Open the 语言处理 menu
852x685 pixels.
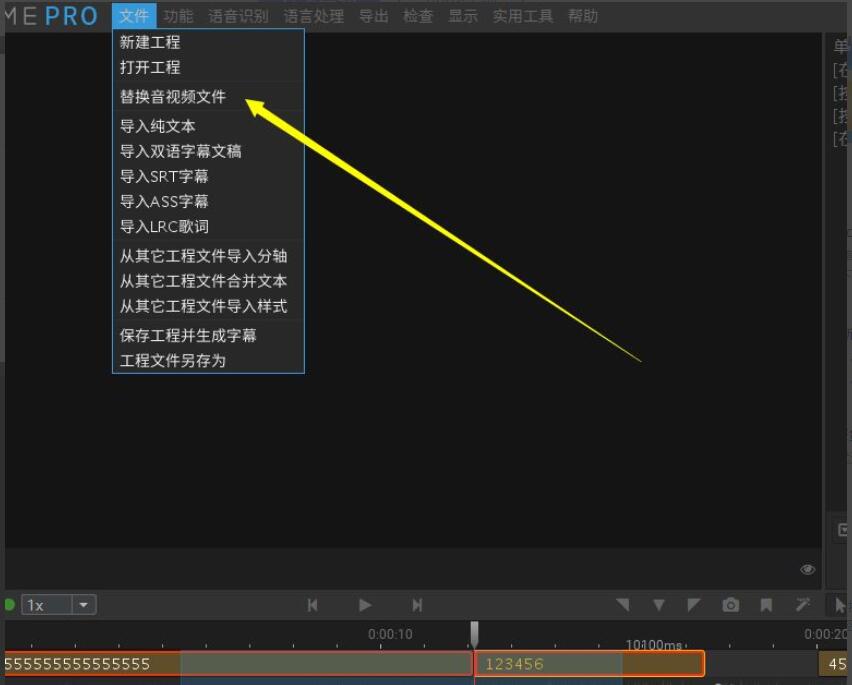click(314, 16)
